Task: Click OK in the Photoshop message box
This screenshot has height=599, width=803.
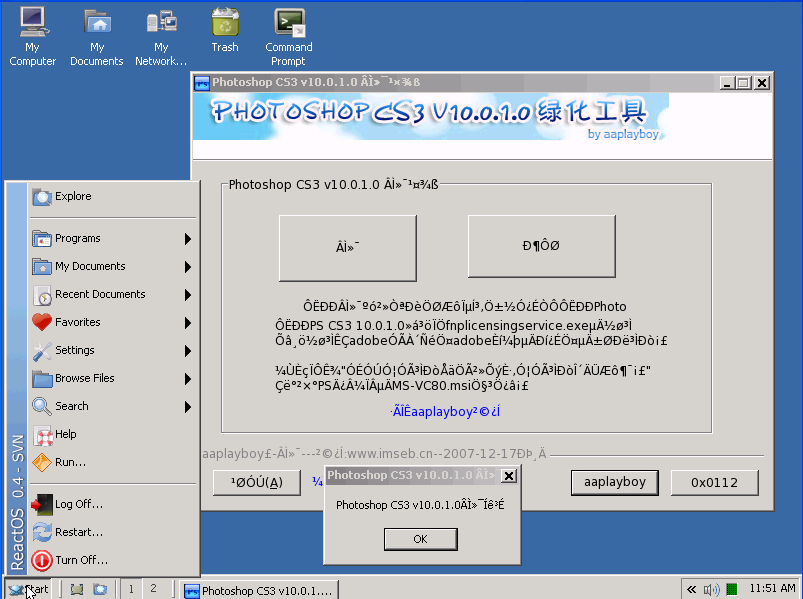Action: pos(420,539)
